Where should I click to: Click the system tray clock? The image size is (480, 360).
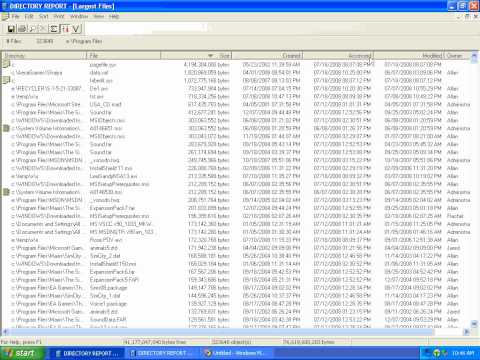pyautogui.click(x=463, y=353)
